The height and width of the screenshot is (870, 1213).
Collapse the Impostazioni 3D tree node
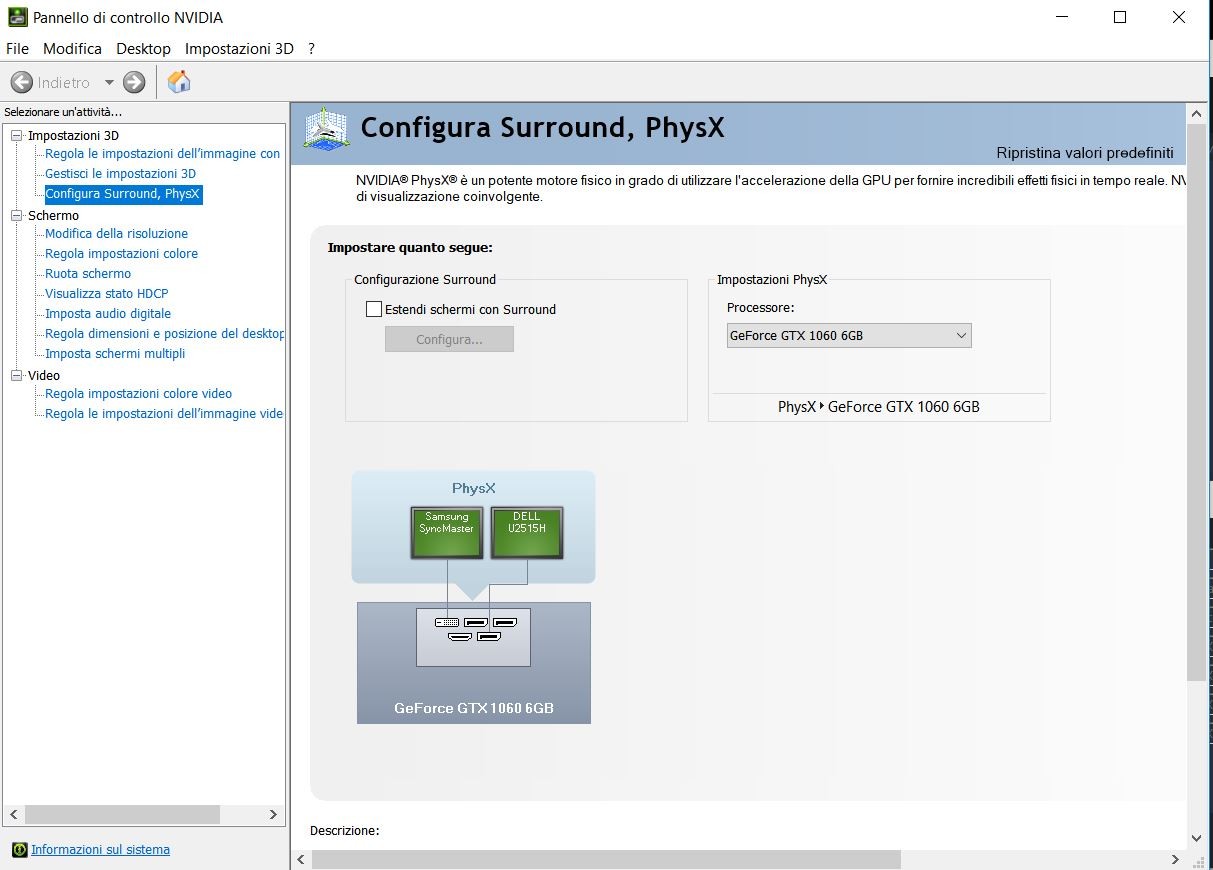tap(16, 135)
